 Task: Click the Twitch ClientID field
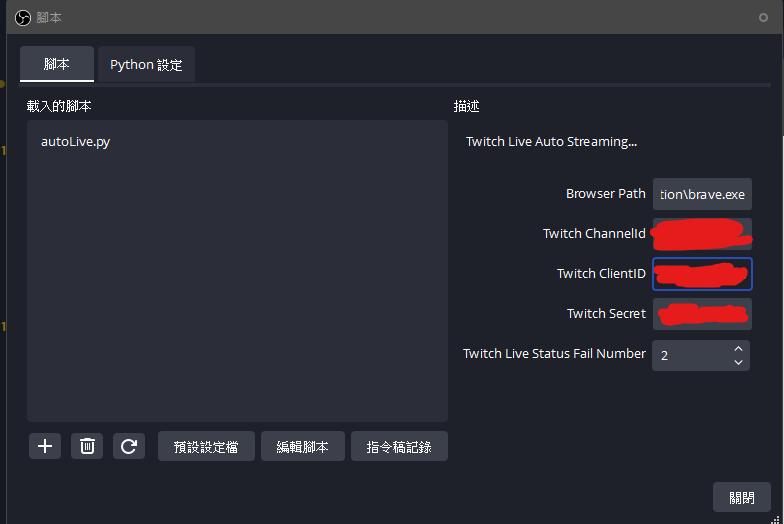click(x=702, y=274)
